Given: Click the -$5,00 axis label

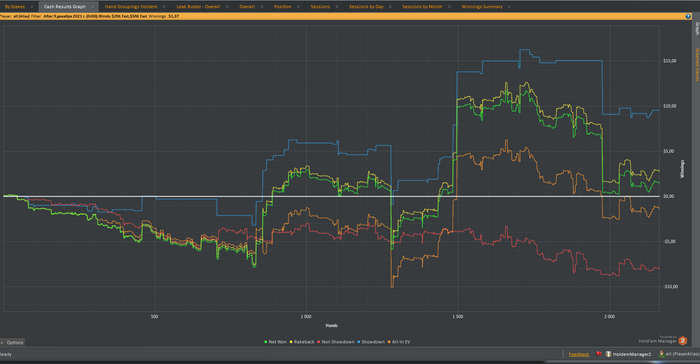Looking at the screenshot, I should pyautogui.click(x=669, y=241).
